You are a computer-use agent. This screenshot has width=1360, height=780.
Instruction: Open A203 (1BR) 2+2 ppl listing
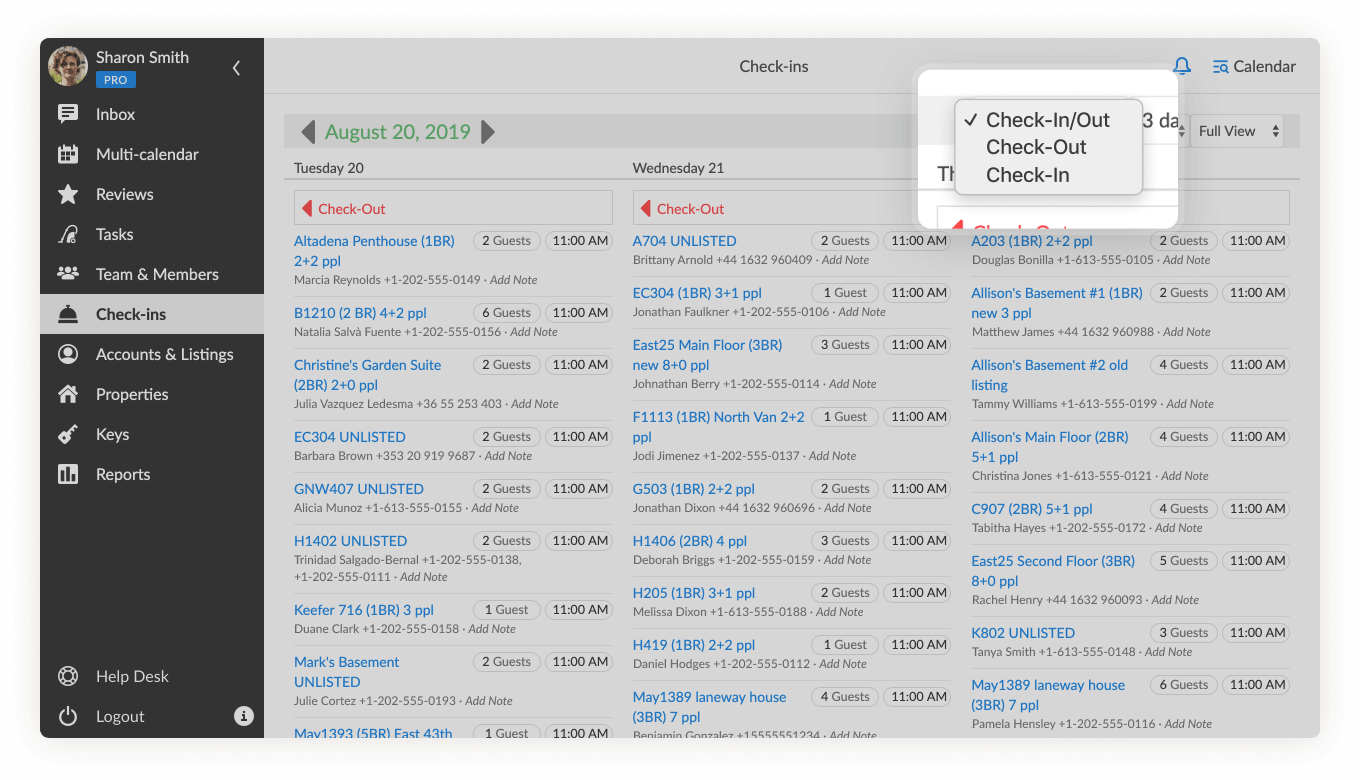coord(1032,241)
